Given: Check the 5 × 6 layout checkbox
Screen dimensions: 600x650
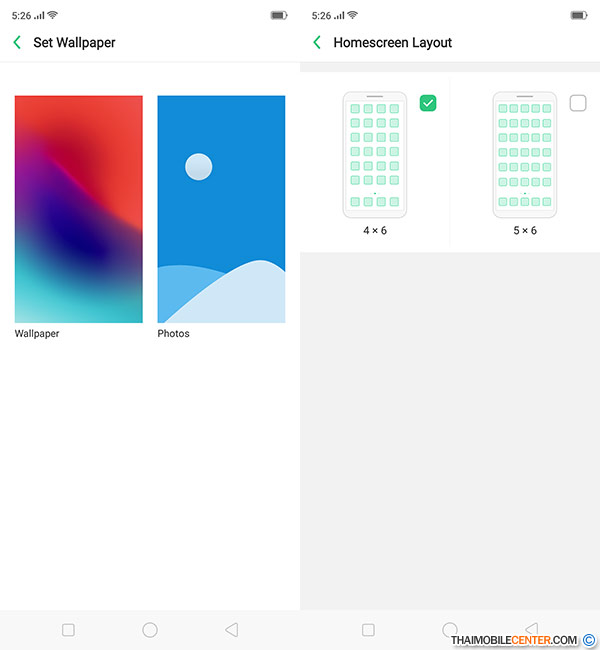Looking at the screenshot, I should click(578, 103).
